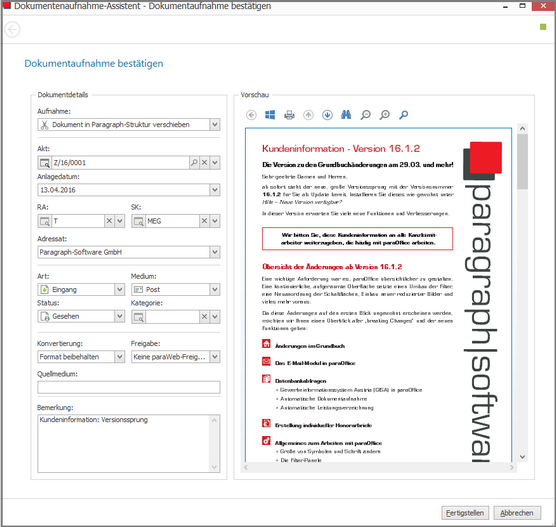The height and width of the screenshot is (527, 556).
Task: Print the previewed document
Action: pyautogui.click(x=289, y=115)
